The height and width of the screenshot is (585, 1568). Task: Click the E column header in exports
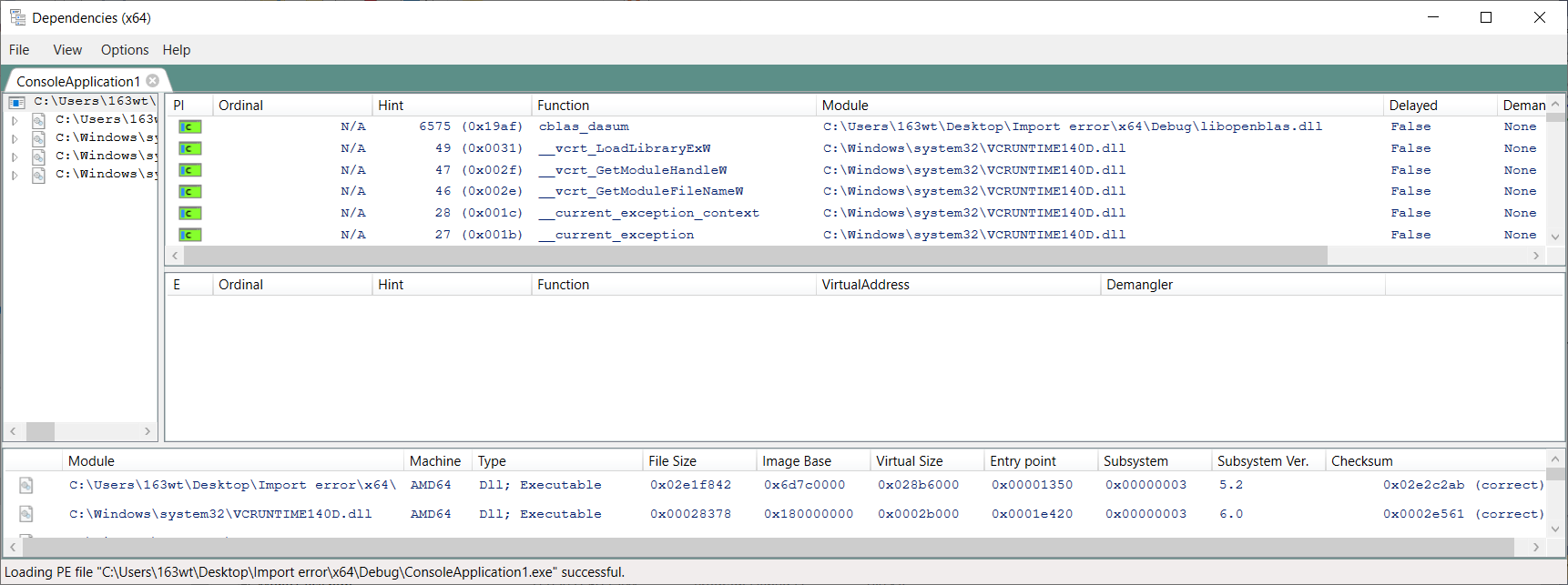189,285
